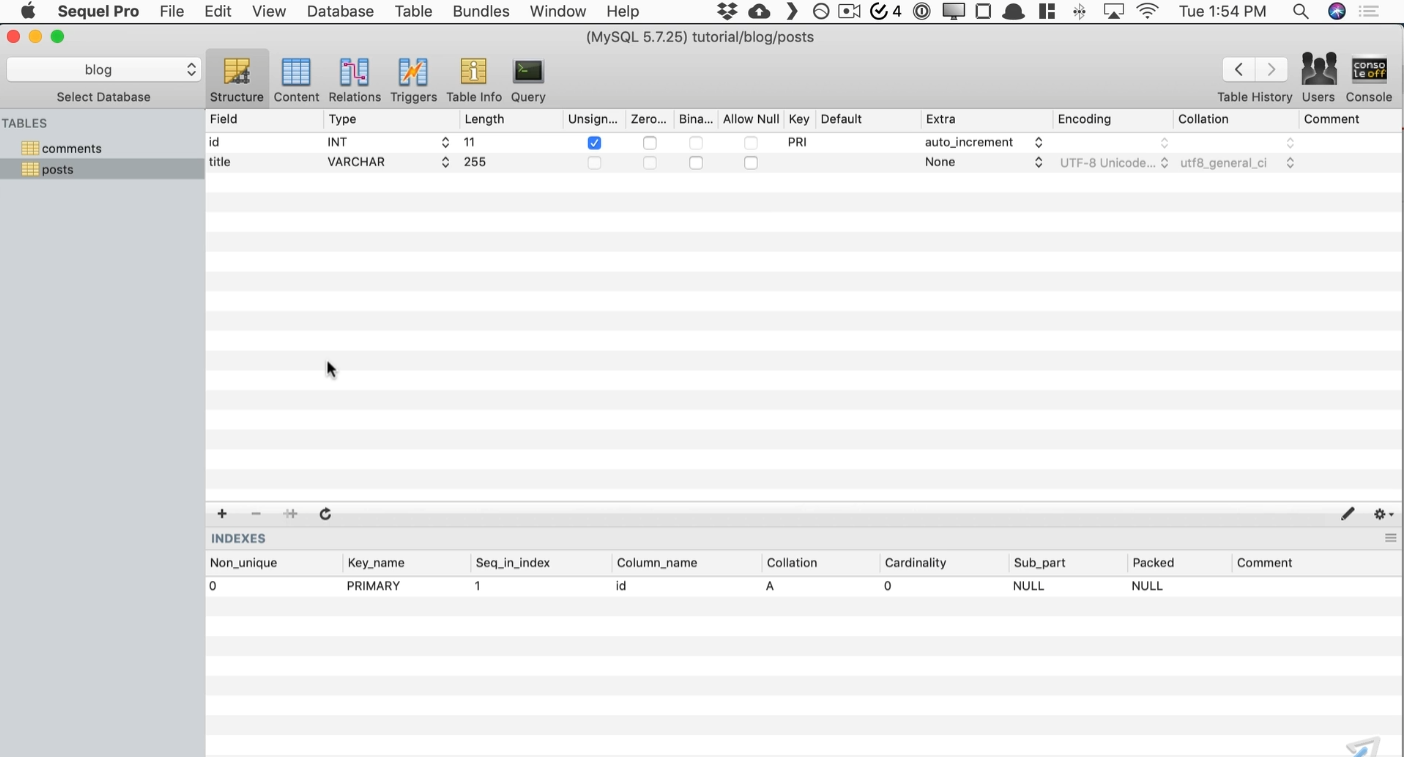Go back in table history
1404x757 pixels.
(1238, 69)
